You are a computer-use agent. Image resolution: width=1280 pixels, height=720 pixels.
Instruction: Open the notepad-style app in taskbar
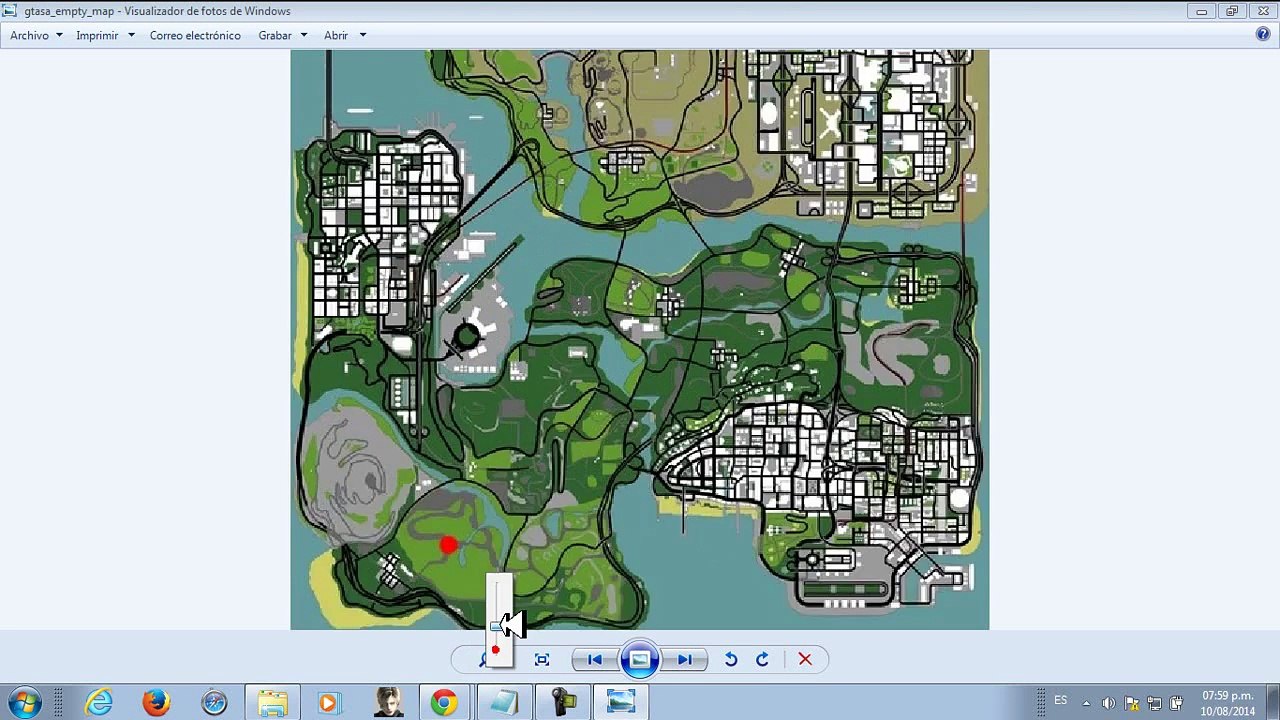504,703
